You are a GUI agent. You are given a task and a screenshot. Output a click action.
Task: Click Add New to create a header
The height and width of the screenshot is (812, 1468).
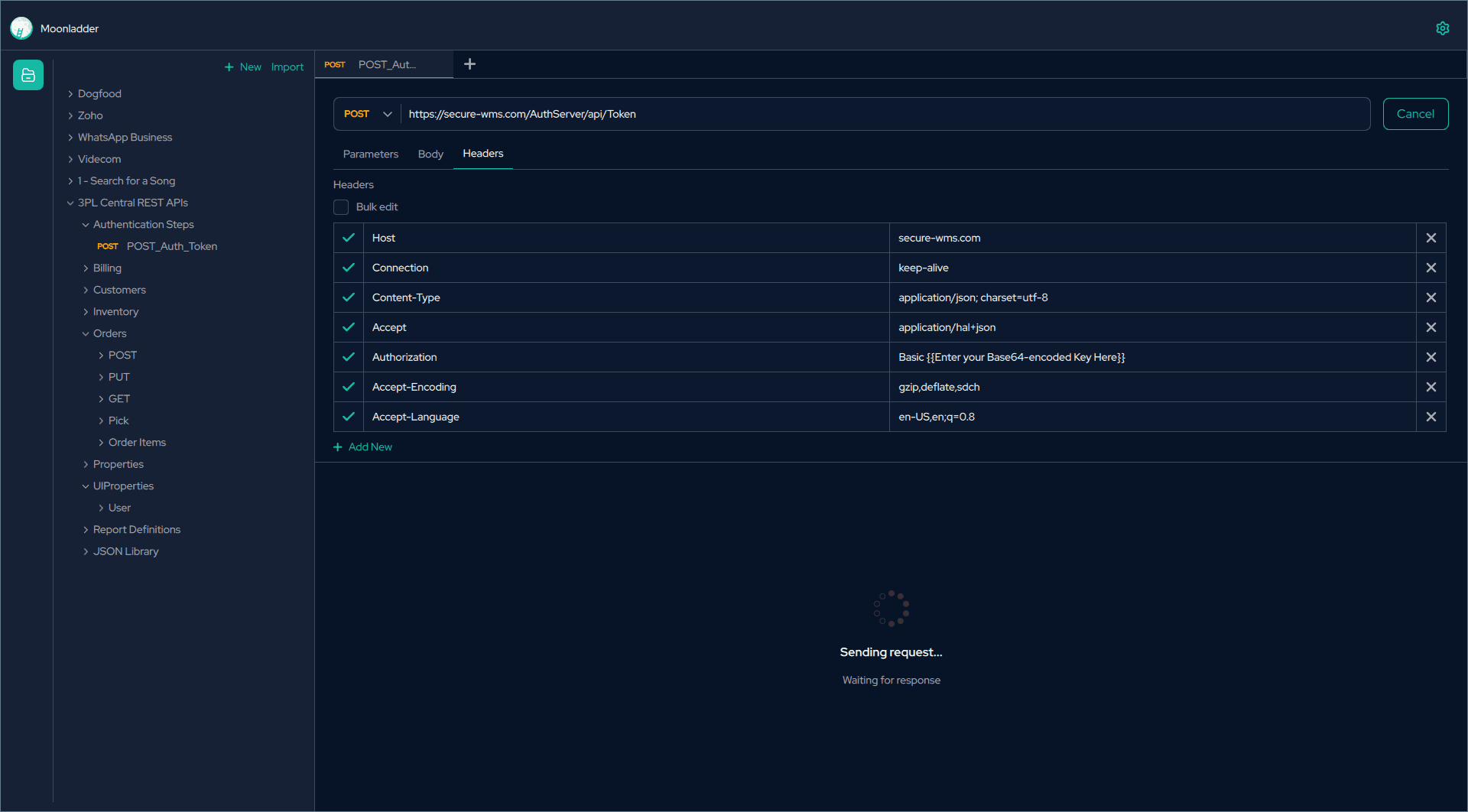pos(362,447)
